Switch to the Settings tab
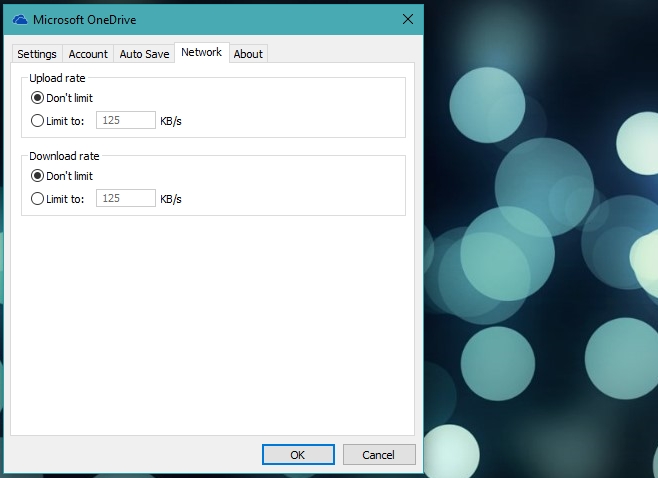This screenshot has height=478, width=658. coord(37,54)
